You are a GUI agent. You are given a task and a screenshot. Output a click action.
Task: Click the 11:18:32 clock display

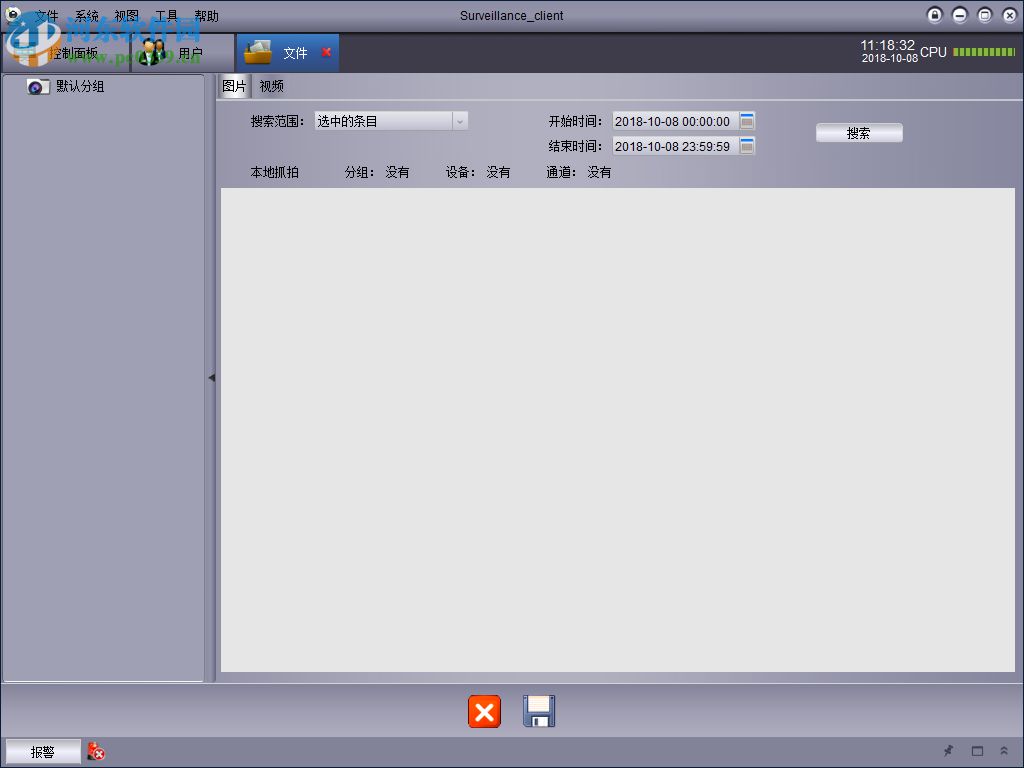888,45
